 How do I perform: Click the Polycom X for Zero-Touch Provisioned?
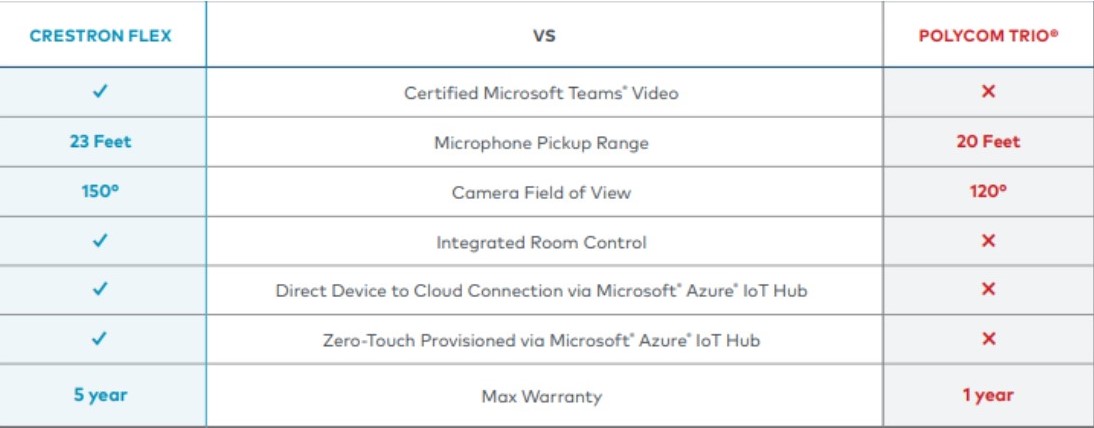click(988, 339)
